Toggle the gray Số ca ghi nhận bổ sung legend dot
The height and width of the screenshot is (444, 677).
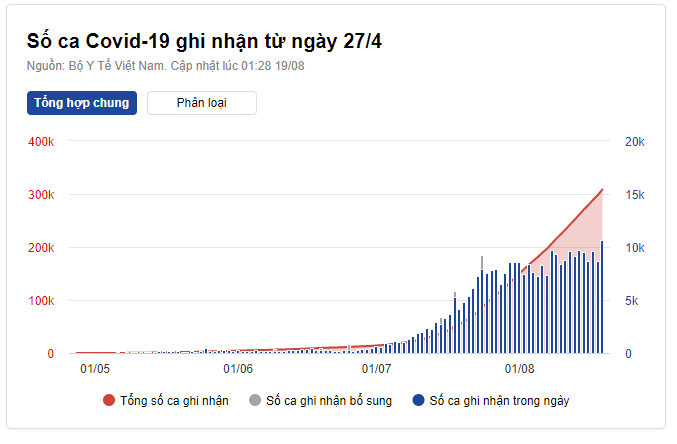click(x=255, y=400)
